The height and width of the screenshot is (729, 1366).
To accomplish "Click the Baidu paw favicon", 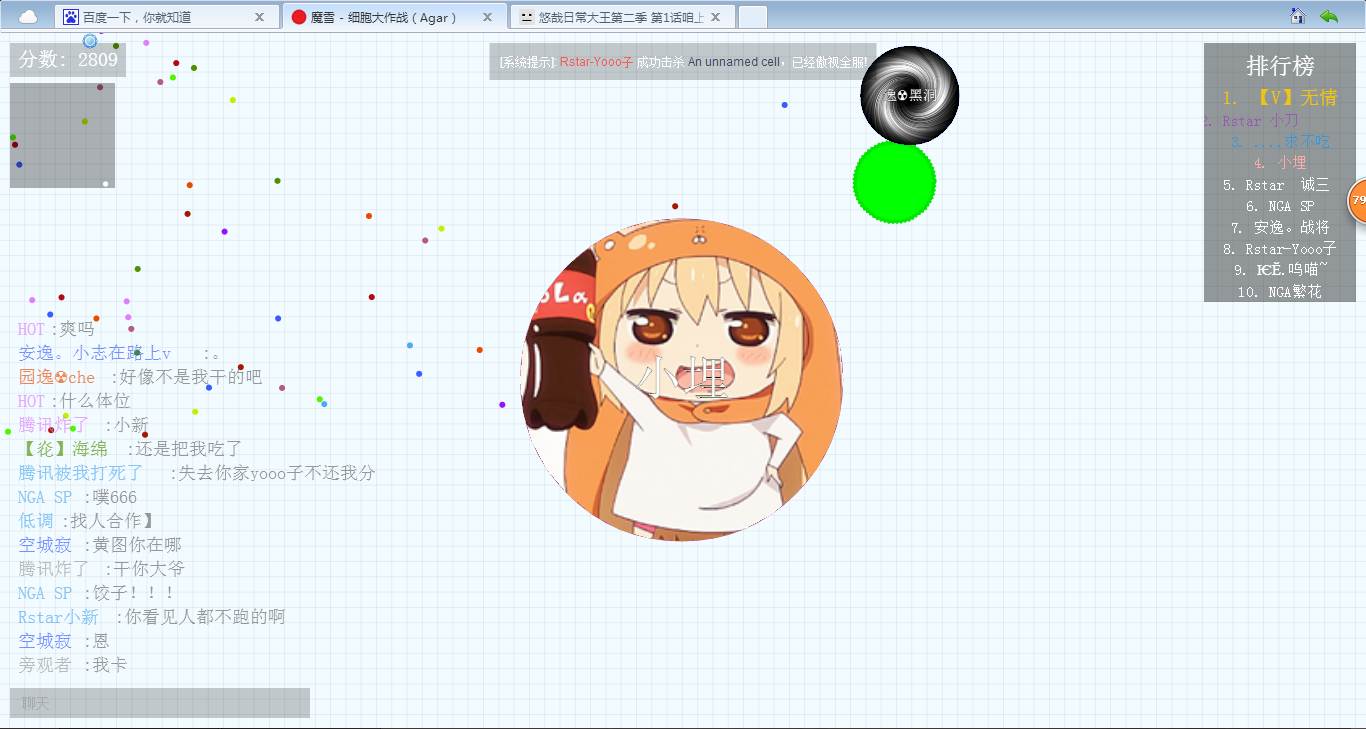I will coord(71,17).
